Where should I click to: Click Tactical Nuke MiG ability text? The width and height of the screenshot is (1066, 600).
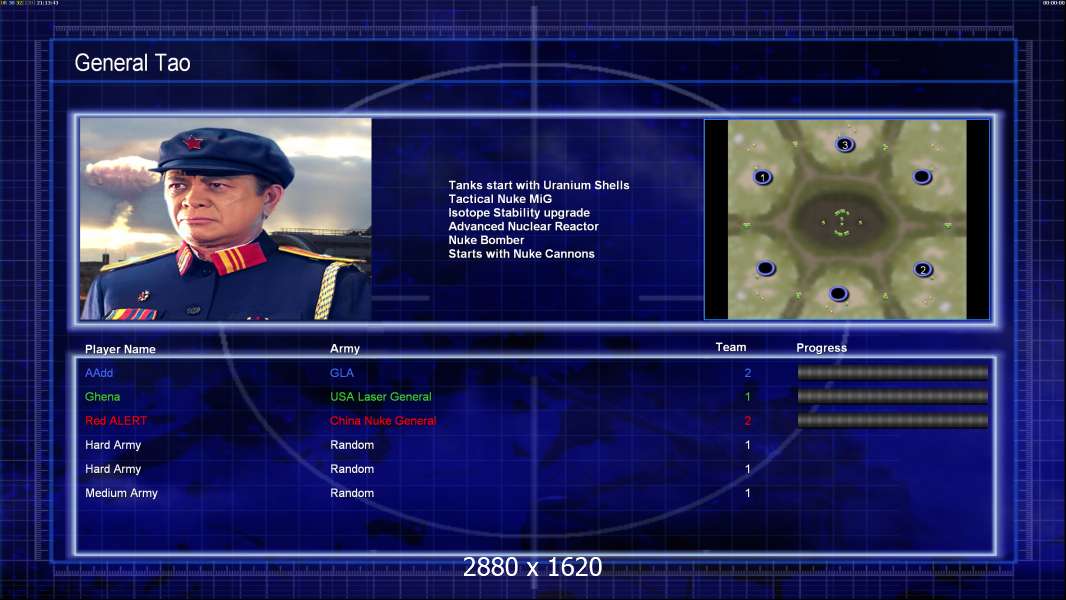(x=500, y=199)
